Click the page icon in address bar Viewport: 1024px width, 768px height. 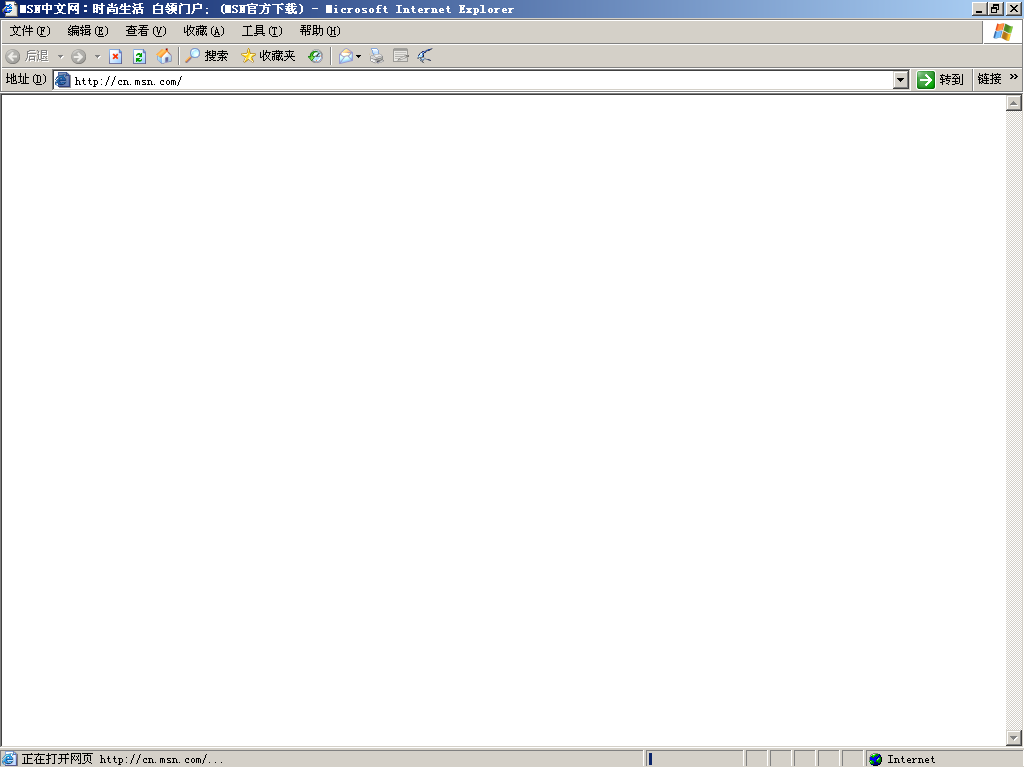pos(63,80)
